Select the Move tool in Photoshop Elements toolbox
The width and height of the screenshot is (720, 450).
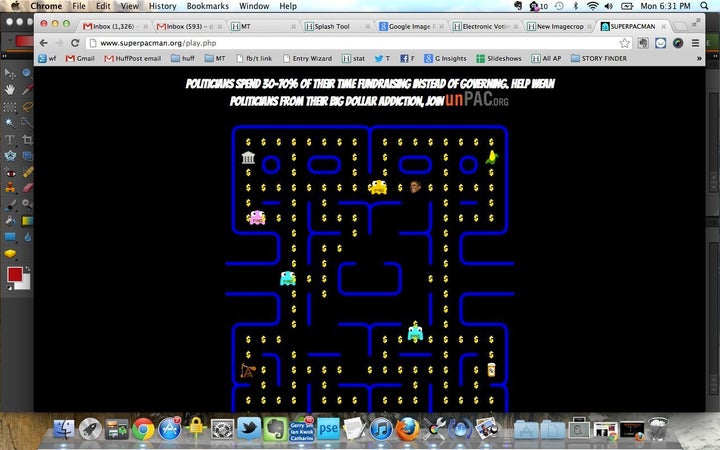[x=10, y=73]
